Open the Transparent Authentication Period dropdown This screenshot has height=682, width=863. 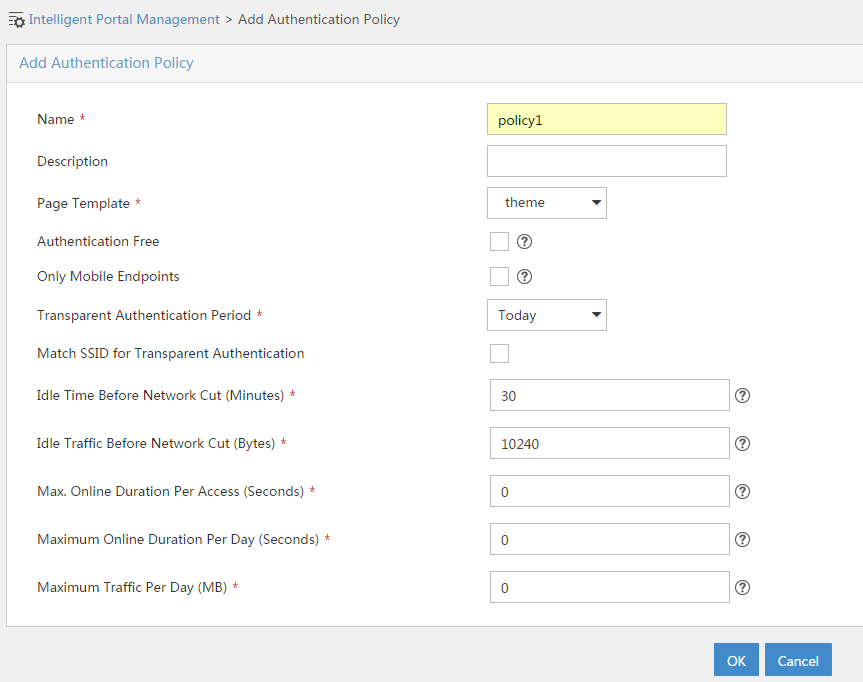pos(547,315)
